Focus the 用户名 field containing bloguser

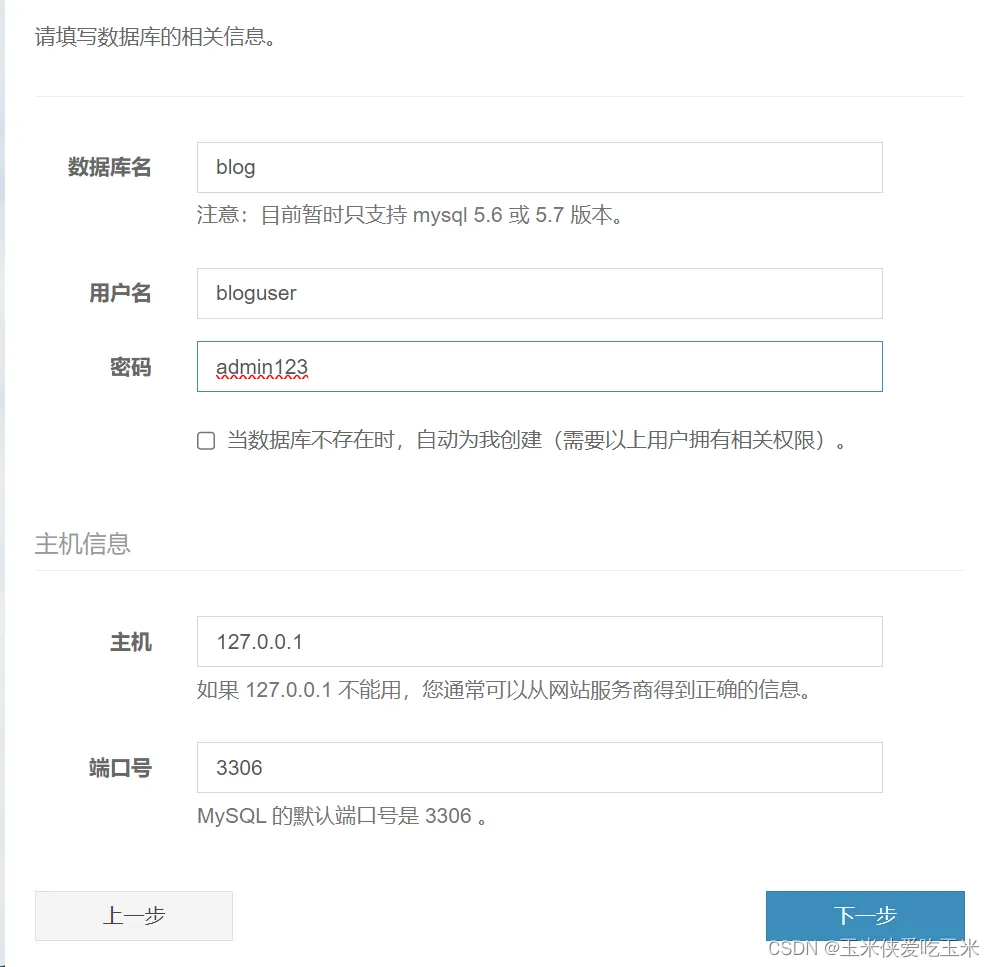(x=539, y=293)
